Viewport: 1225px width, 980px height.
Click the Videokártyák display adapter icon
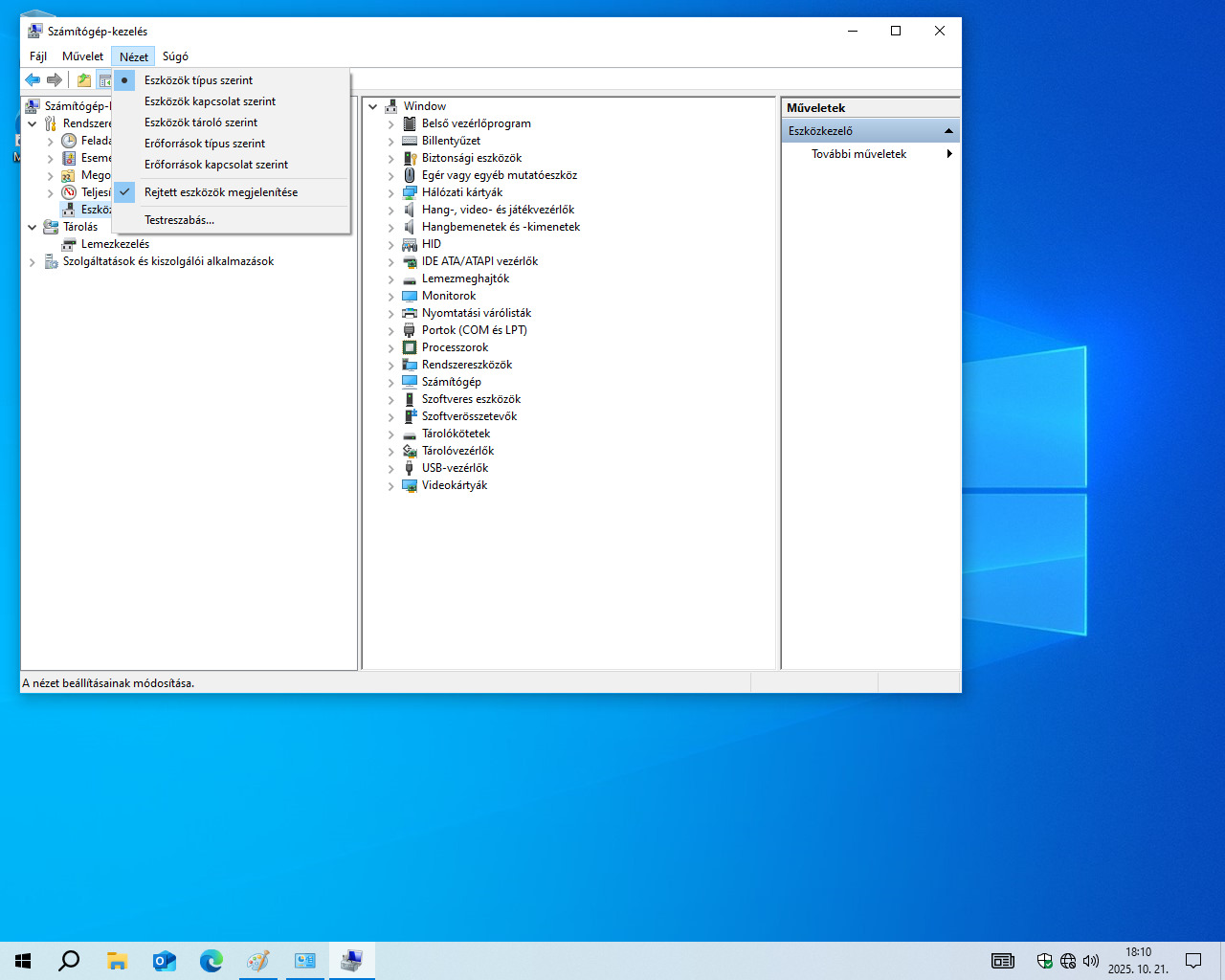[x=410, y=485]
